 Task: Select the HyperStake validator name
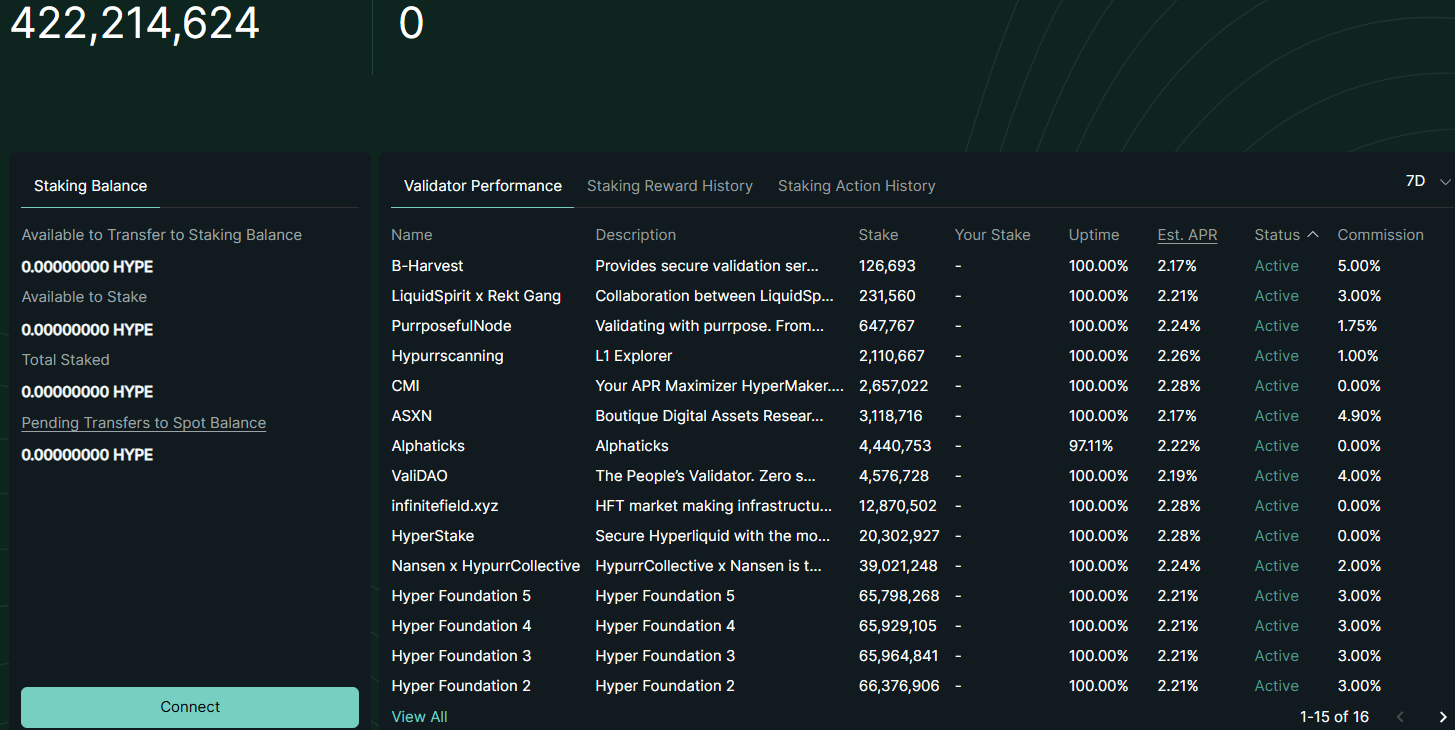pyautogui.click(x=433, y=536)
